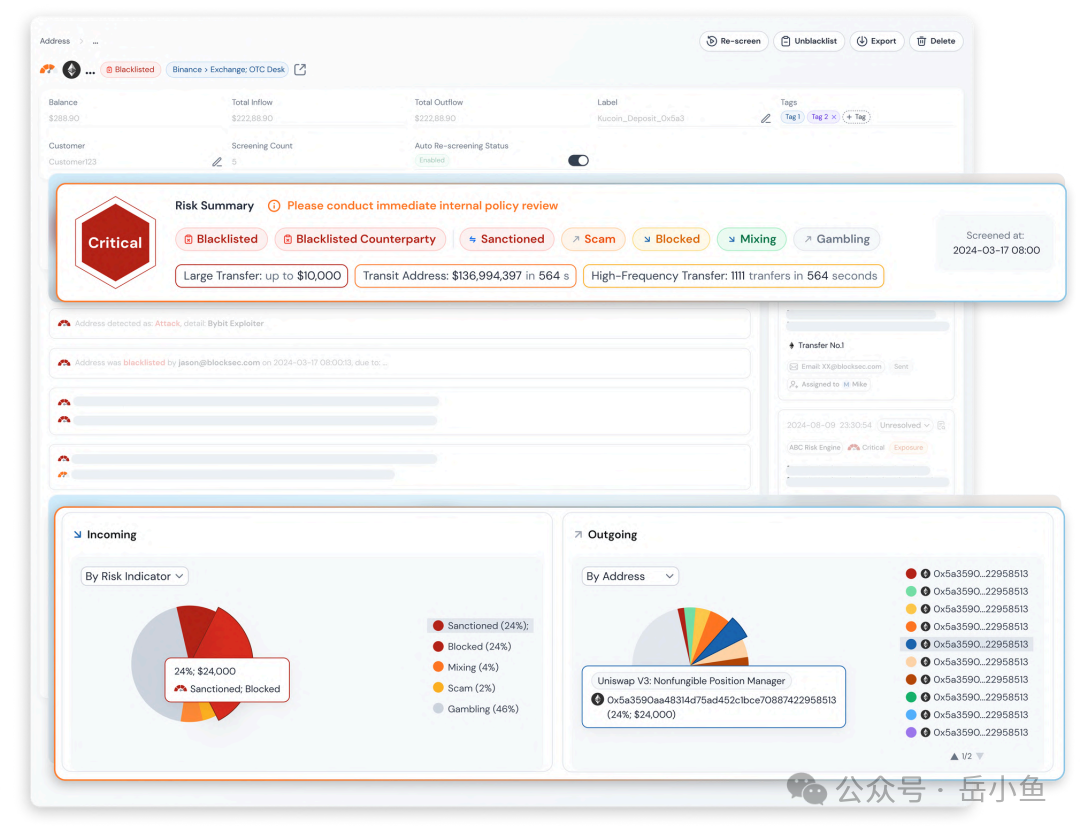Click the Binance Exchange OTC Desk tag
This screenshot has width=1080, height=832.
[x=228, y=70]
